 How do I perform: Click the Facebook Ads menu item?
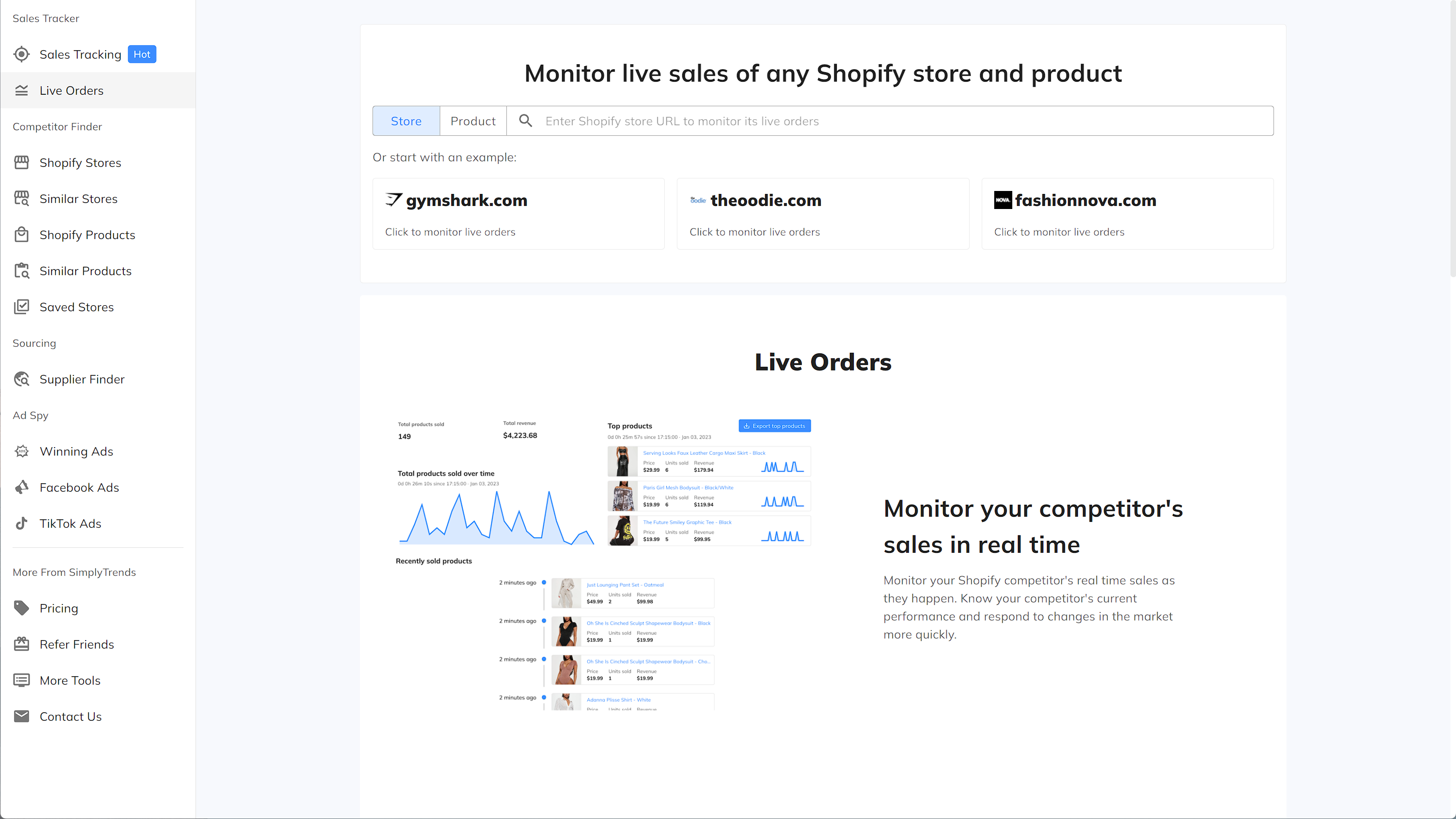coord(79,487)
